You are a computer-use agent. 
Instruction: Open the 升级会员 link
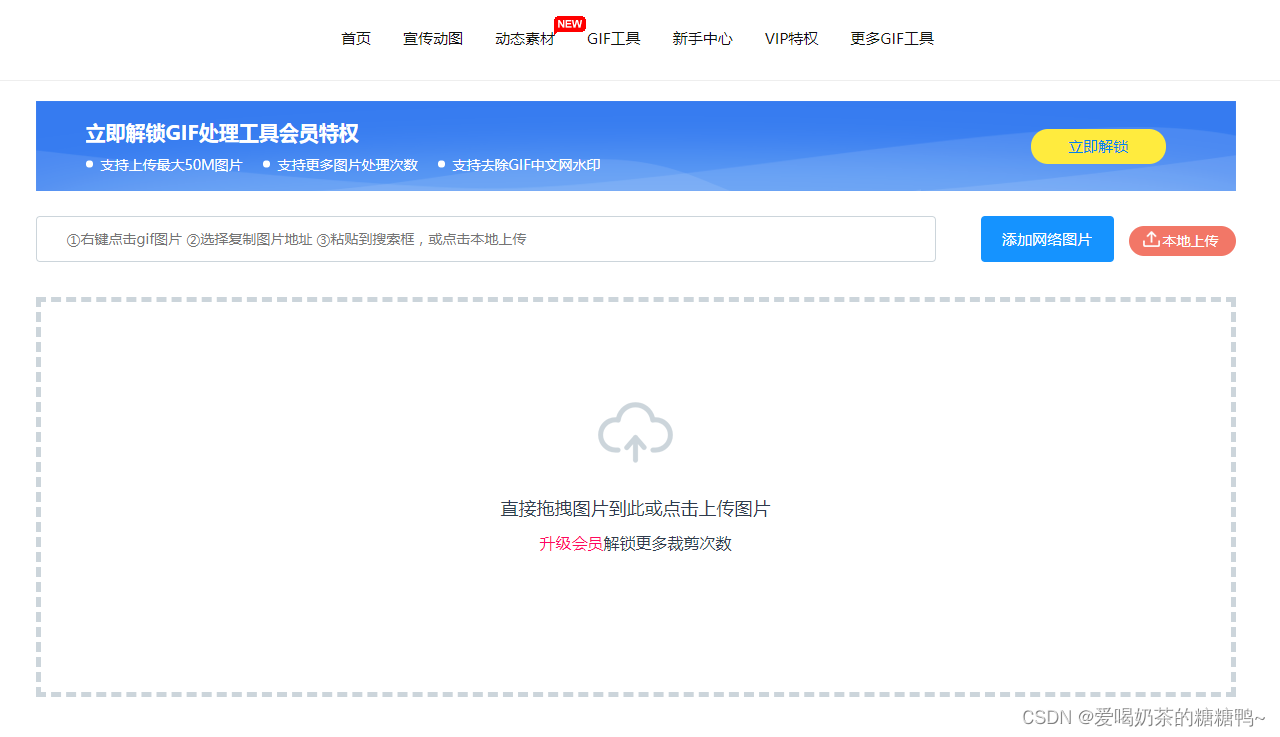pyautogui.click(x=571, y=544)
